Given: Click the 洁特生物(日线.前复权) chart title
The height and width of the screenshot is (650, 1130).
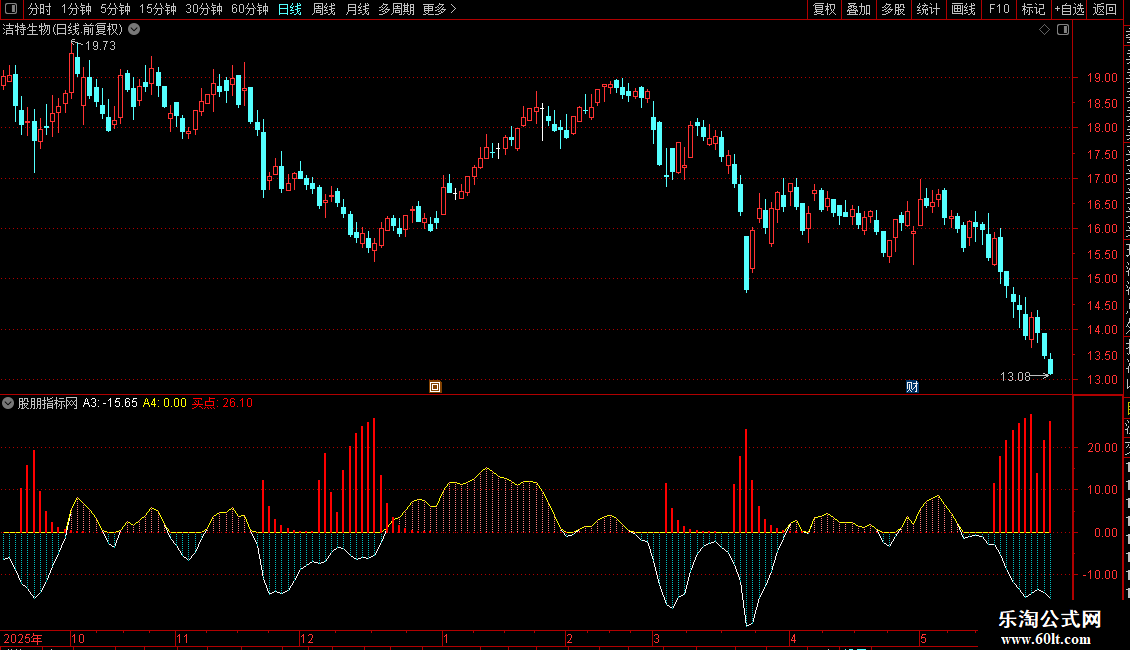Looking at the screenshot, I should pyautogui.click(x=63, y=30).
